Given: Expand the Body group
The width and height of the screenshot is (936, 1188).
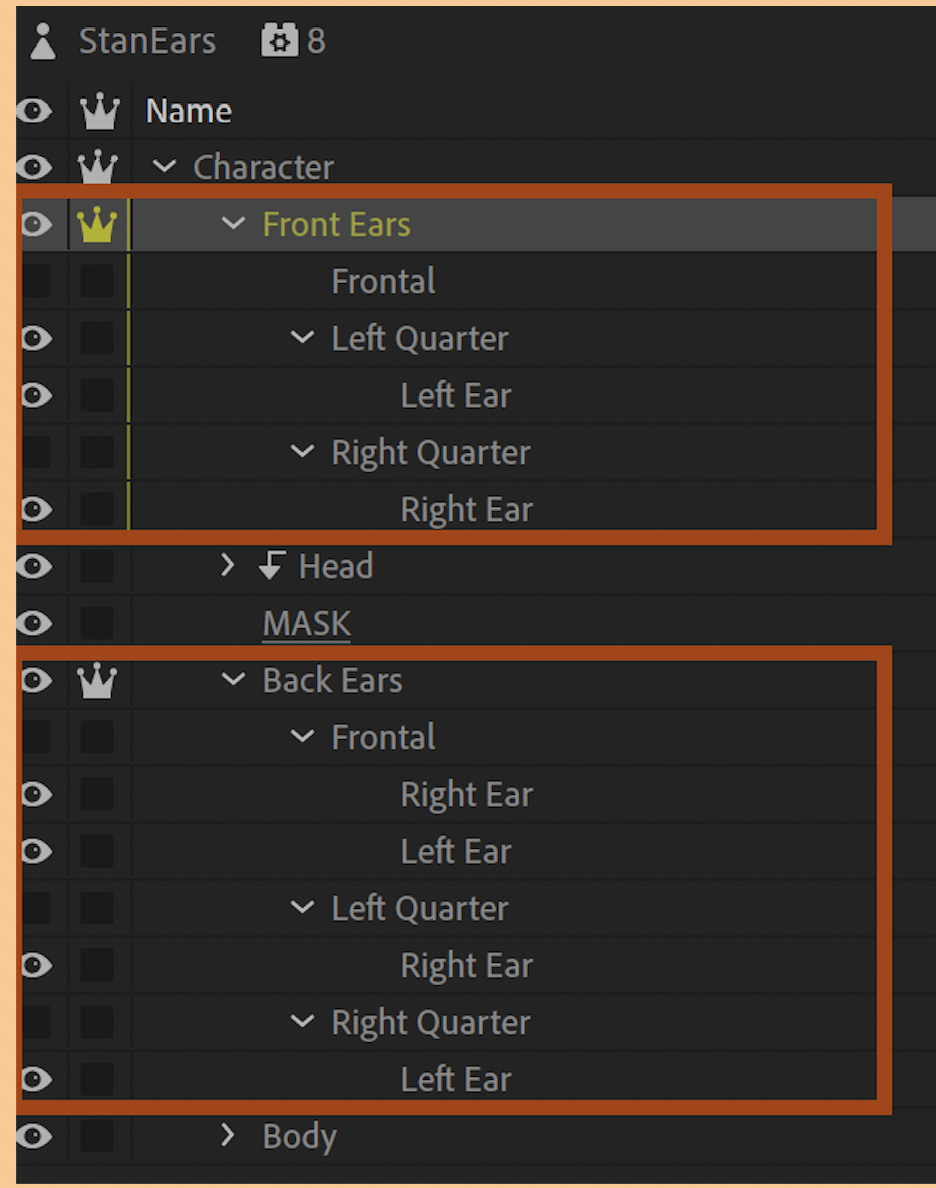Looking at the screenshot, I should click(x=226, y=1136).
